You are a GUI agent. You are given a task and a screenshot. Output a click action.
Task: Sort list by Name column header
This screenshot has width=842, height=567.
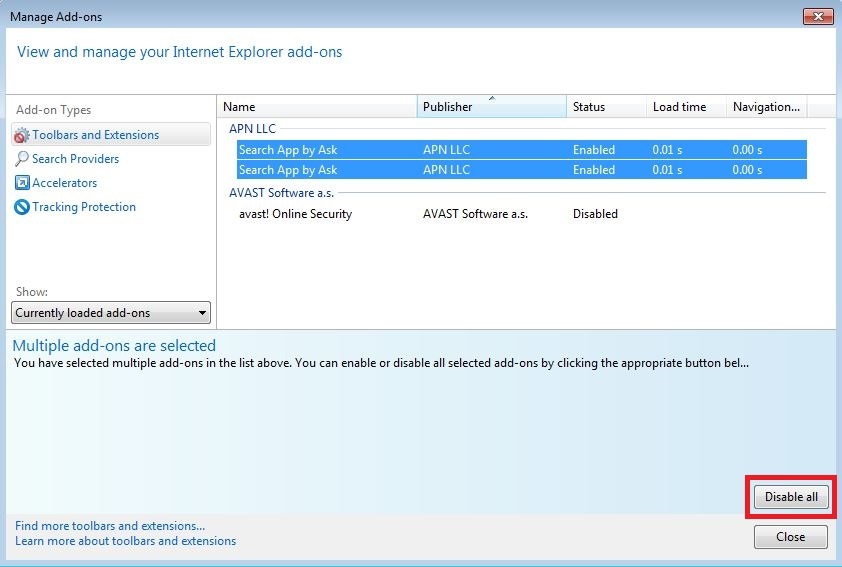(317, 107)
